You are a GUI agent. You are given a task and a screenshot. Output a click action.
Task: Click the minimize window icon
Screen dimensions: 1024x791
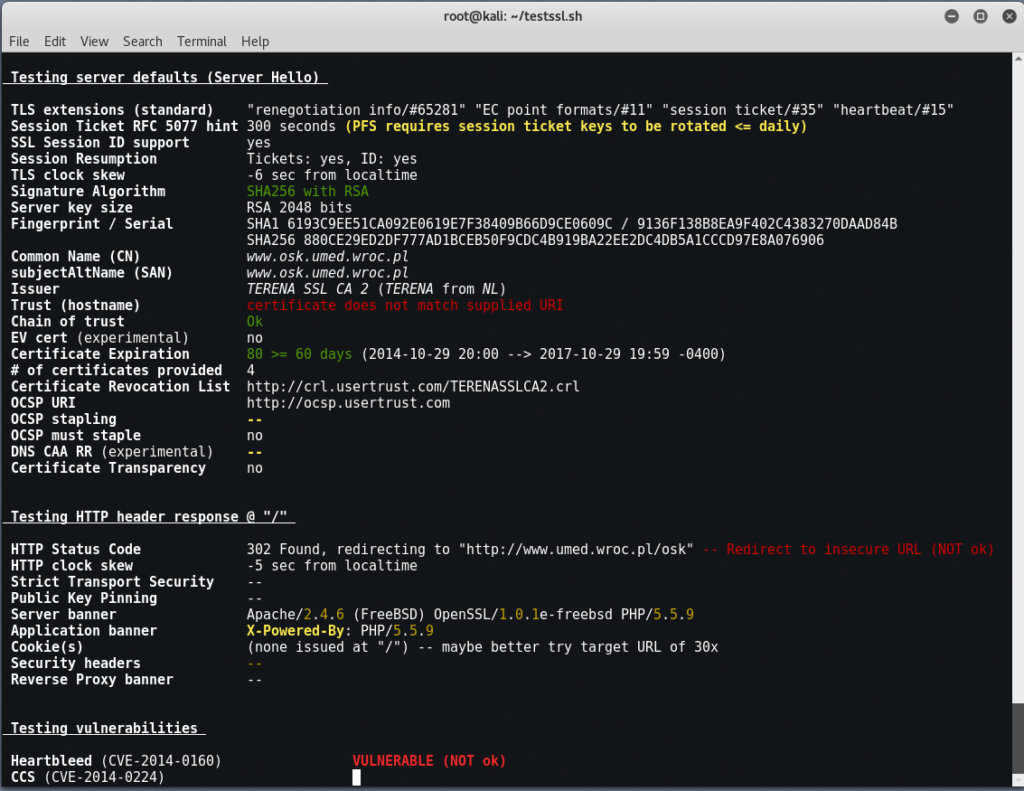951,15
